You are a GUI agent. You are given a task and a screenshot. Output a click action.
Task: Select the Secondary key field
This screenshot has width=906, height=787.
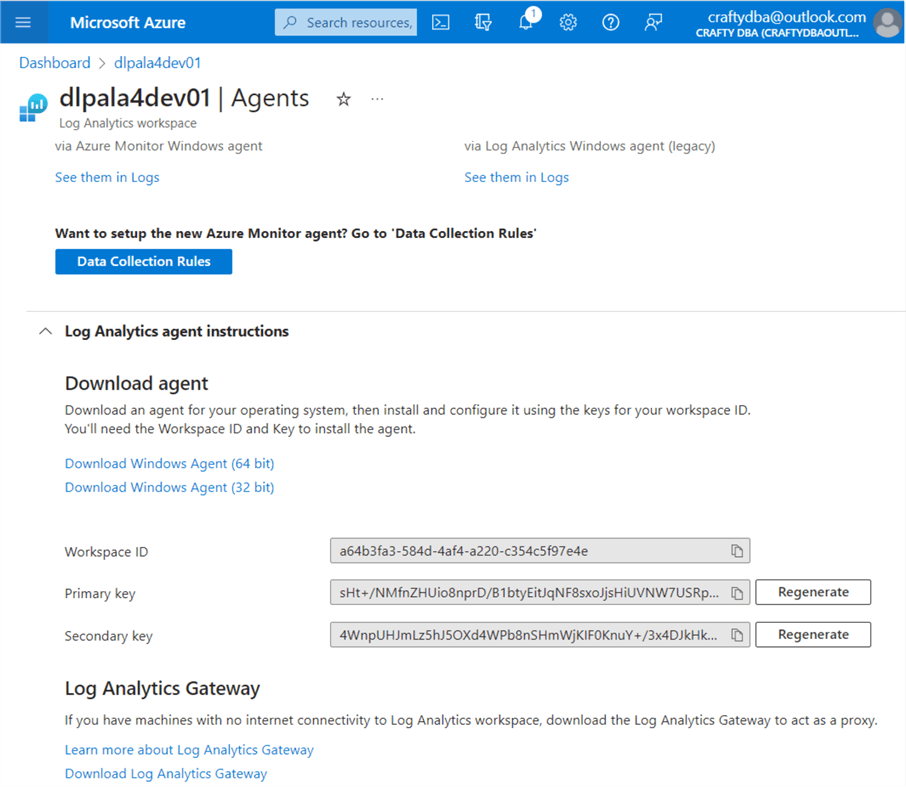coord(540,635)
